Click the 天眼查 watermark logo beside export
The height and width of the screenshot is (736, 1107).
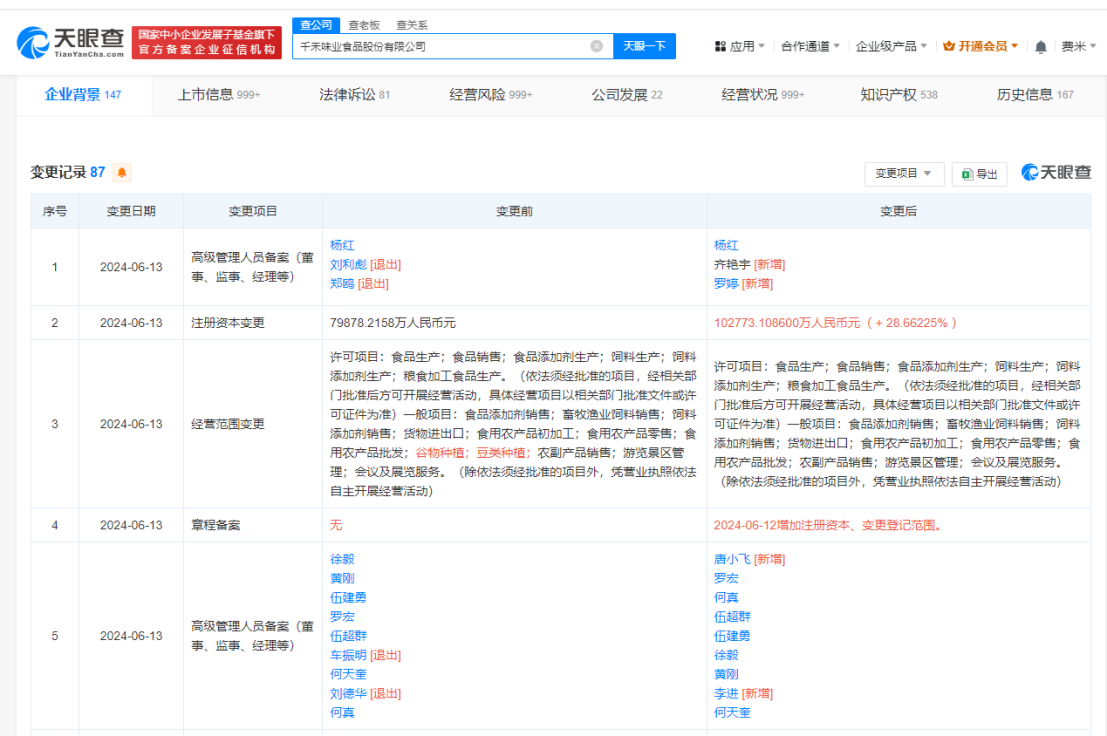tap(1056, 173)
